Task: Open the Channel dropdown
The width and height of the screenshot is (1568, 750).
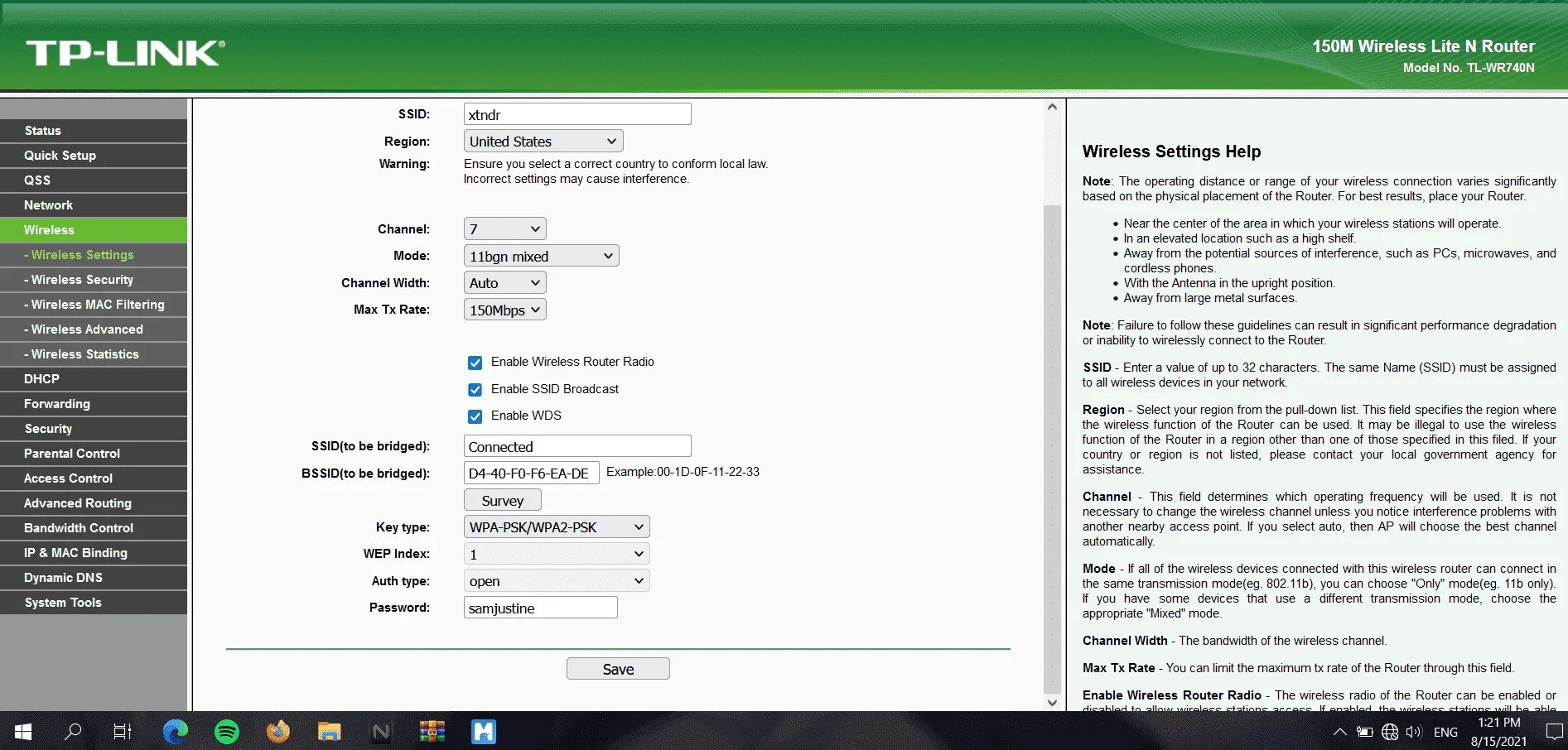Action: [x=505, y=229]
